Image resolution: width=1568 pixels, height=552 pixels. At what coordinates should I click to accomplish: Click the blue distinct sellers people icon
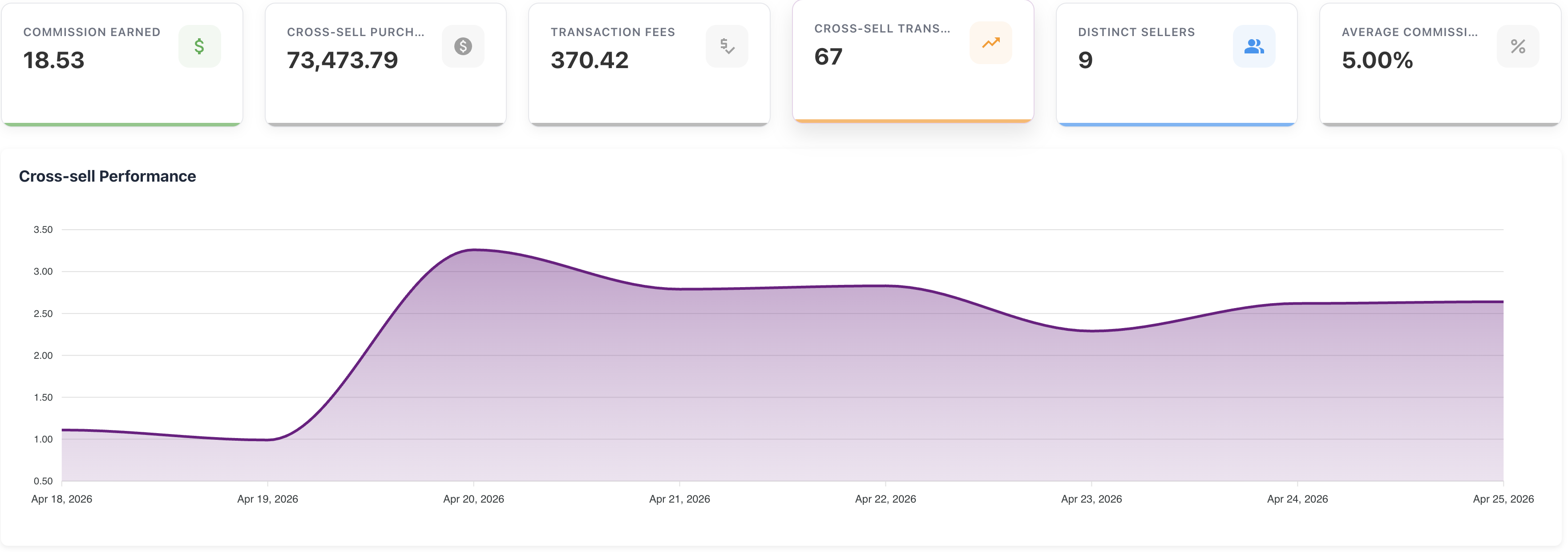point(1254,46)
